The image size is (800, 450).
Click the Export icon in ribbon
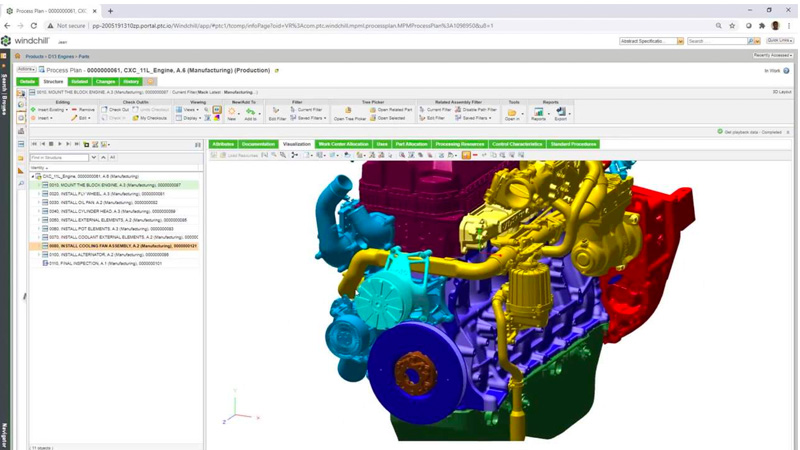coord(560,113)
